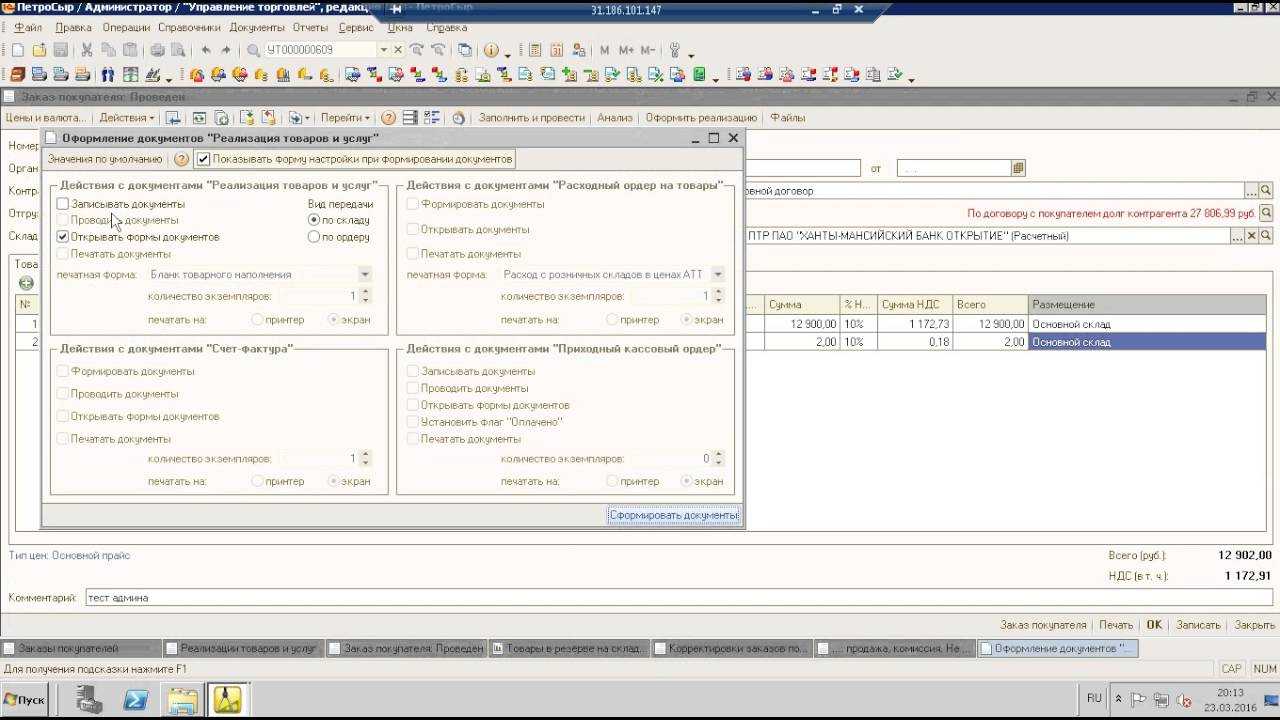Screen dimensions: 1280x720
Task: Open the Файл menu
Action: click(x=27, y=28)
